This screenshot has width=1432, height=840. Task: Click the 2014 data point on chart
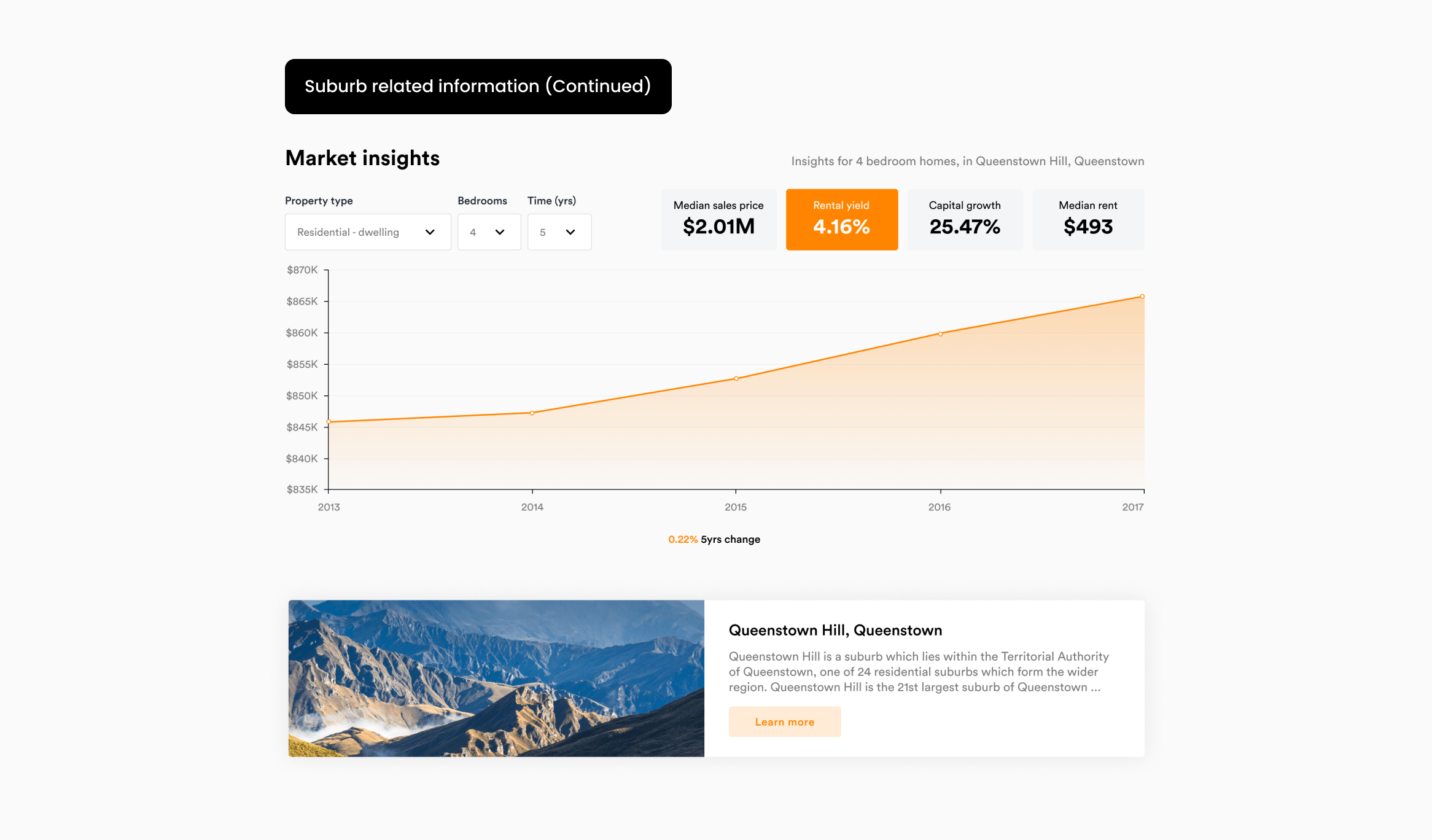click(x=532, y=413)
